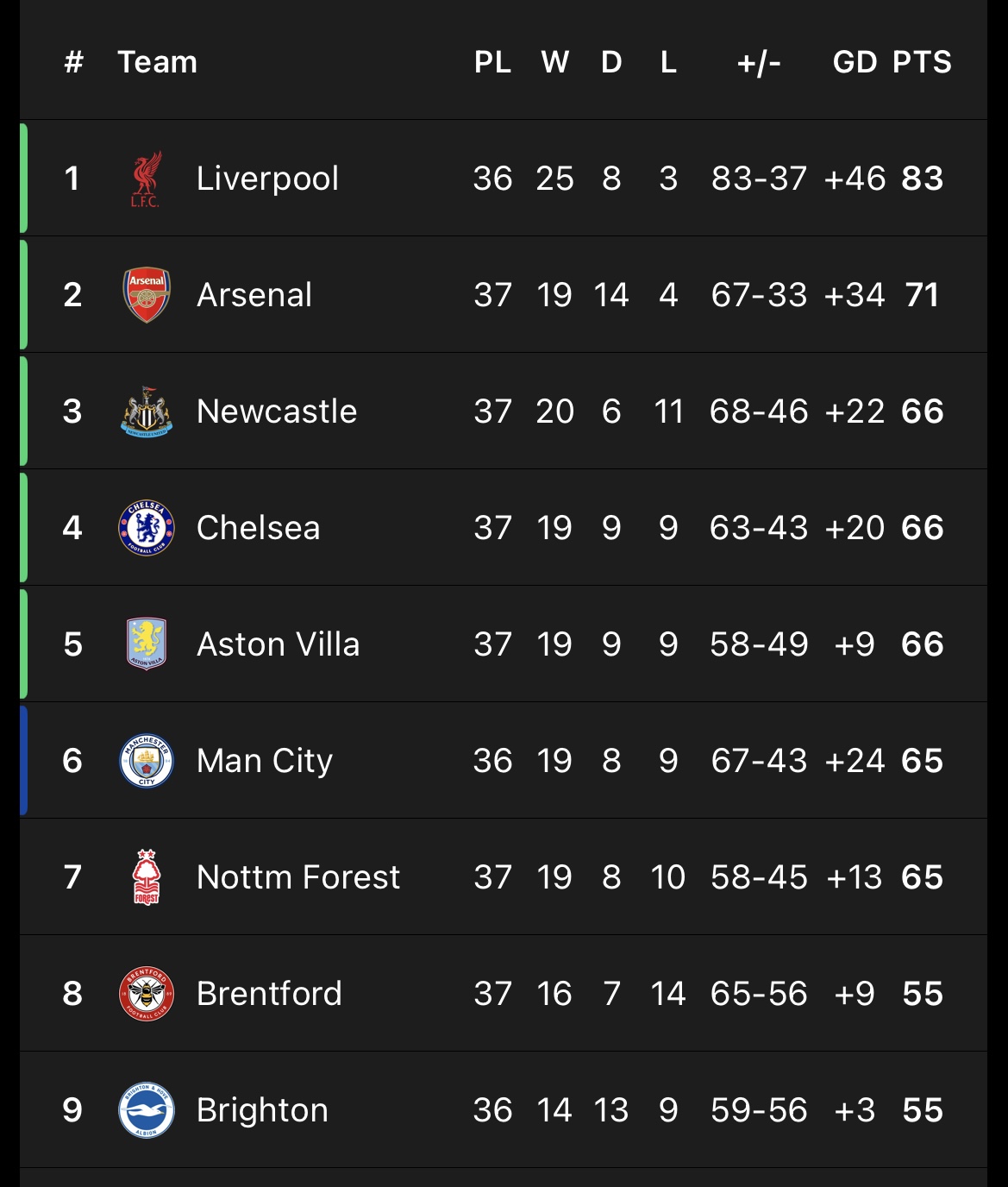Tap the Man City club crest
The width and height of the screenshot is (1008, 1187).
click(x=147, y=761)
